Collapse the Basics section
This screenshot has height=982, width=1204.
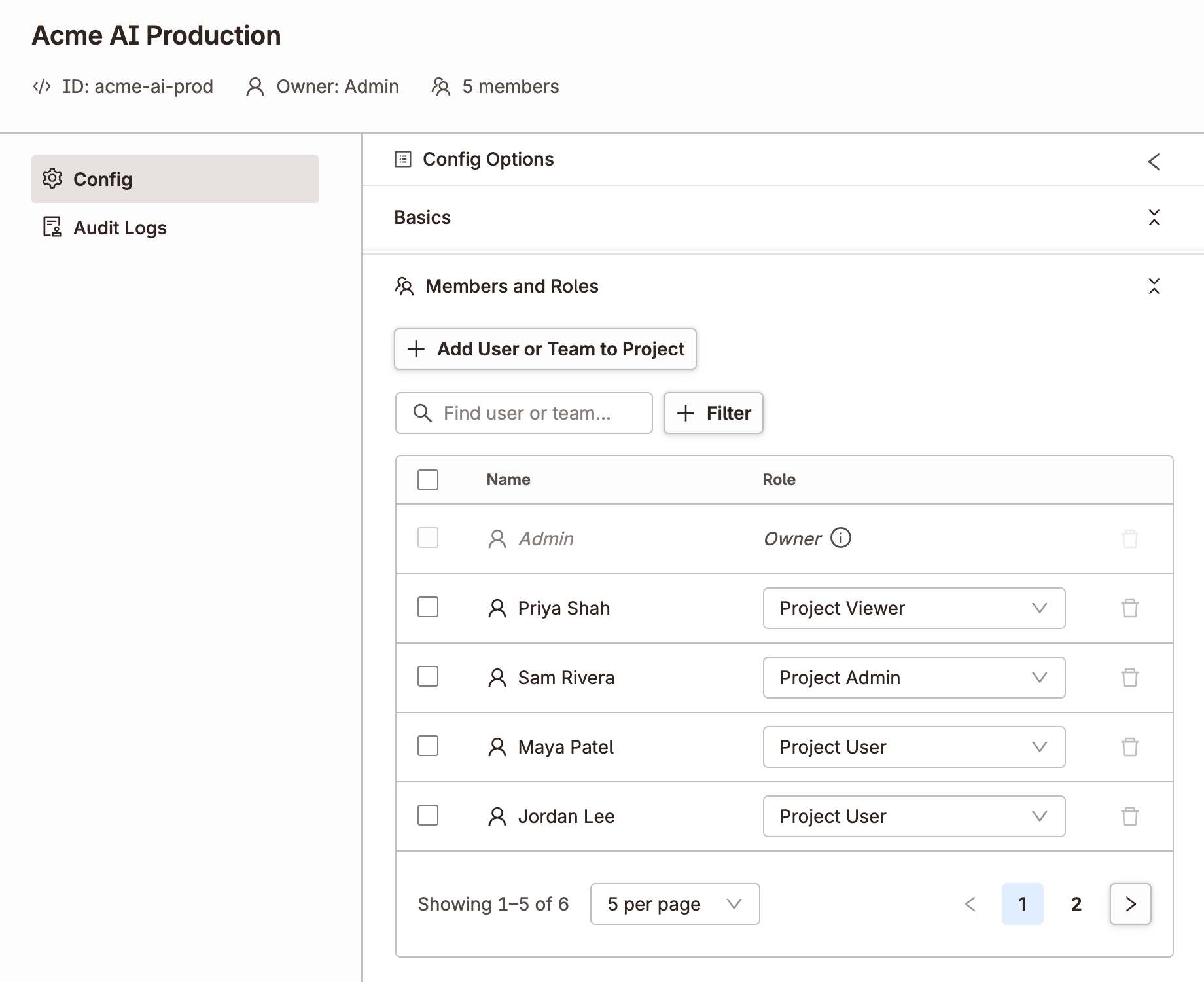coord(1154,217)
